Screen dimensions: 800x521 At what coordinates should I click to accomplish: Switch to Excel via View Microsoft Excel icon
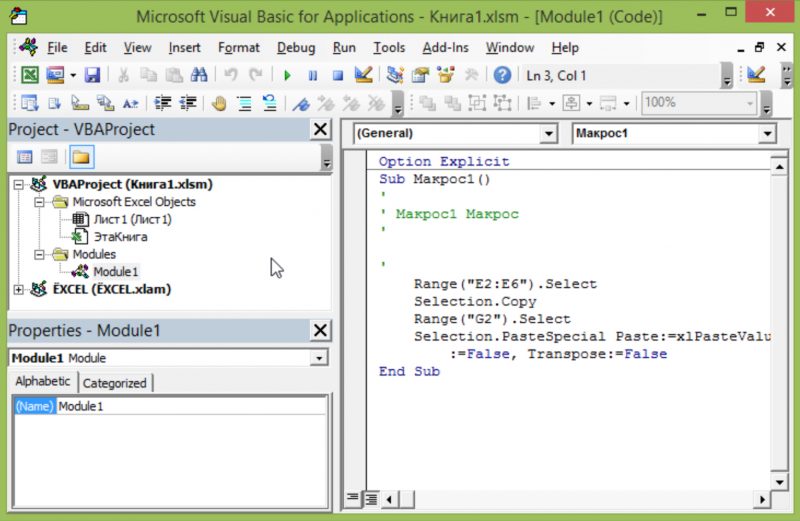coord(30,76)
